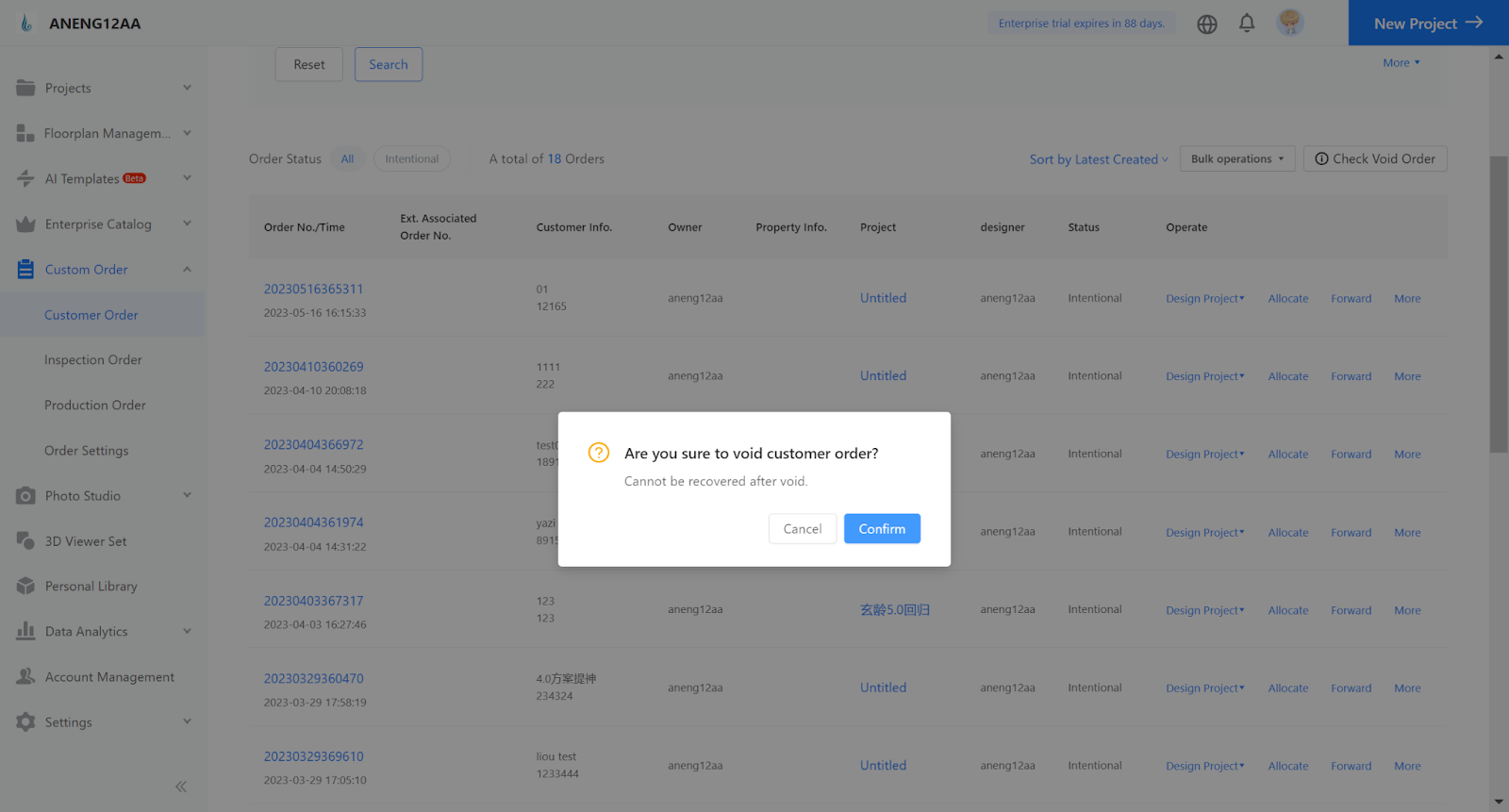Expand the Photo Studio chevron
The width and height of the screenshot is (1509, 812).
[187, 495]
